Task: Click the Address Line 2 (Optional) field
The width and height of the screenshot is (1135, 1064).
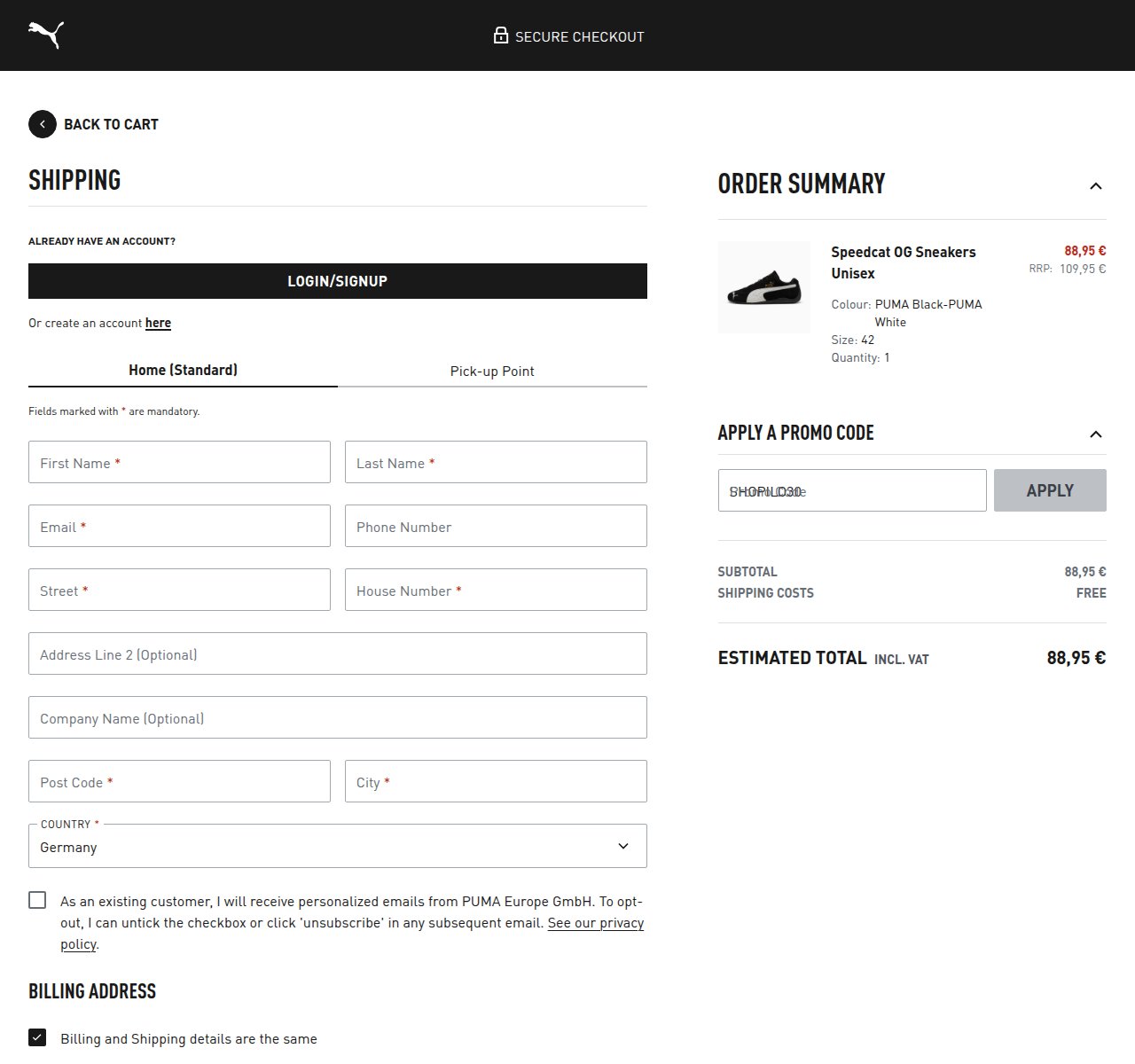Action: [x=338, y=653]
